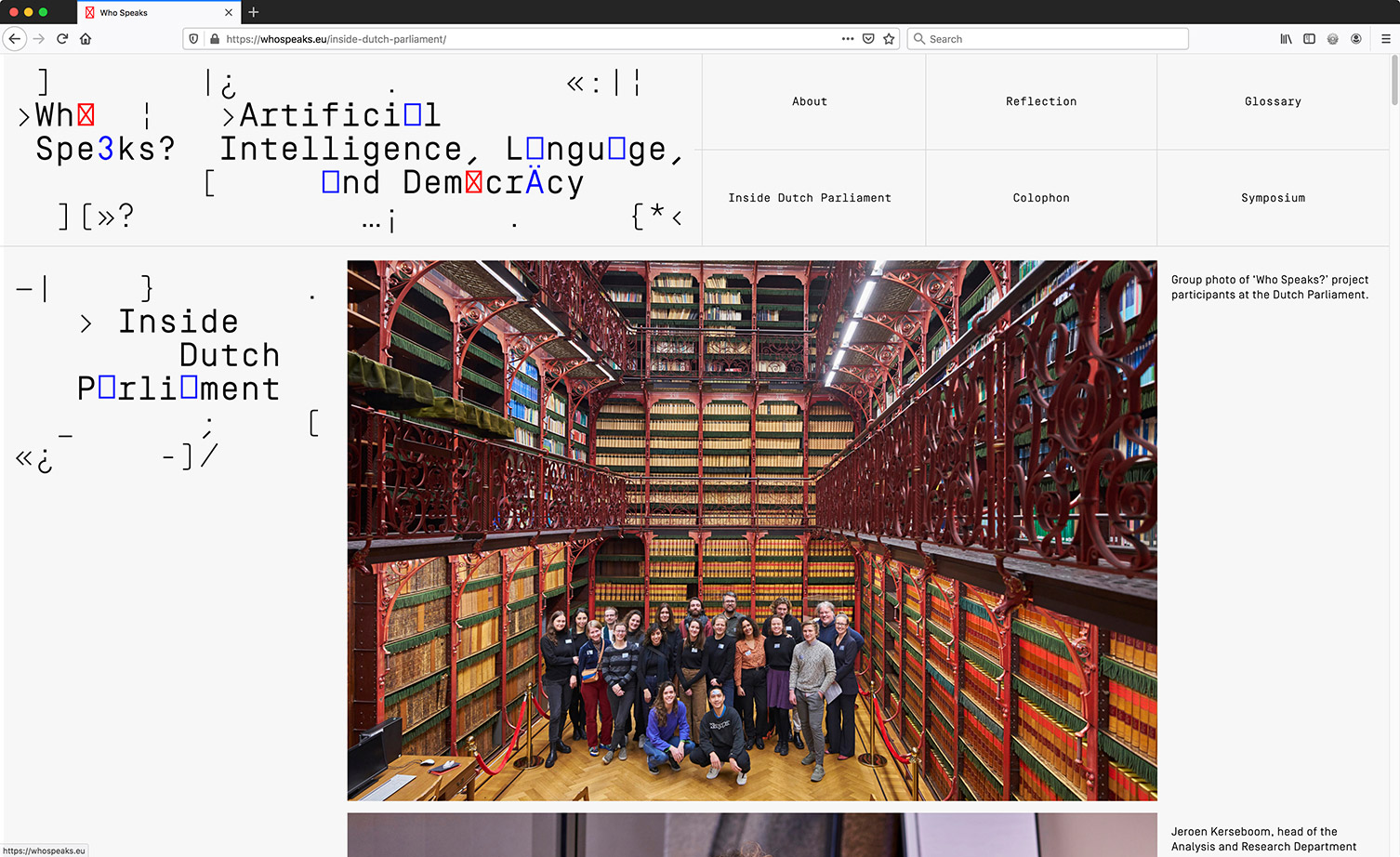
Task: Open the Symposium link
Action: [1273, 198]
